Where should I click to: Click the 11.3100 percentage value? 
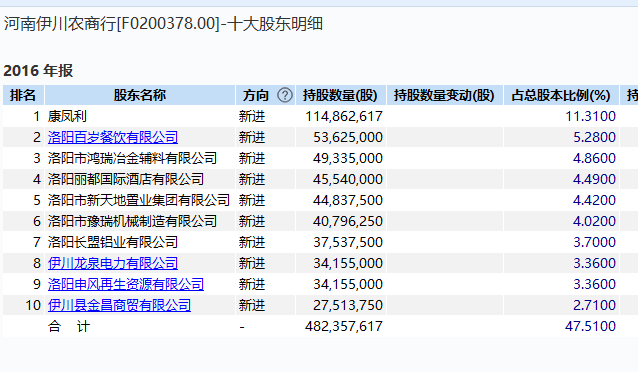pyautogui.click(x=590, y=116)
